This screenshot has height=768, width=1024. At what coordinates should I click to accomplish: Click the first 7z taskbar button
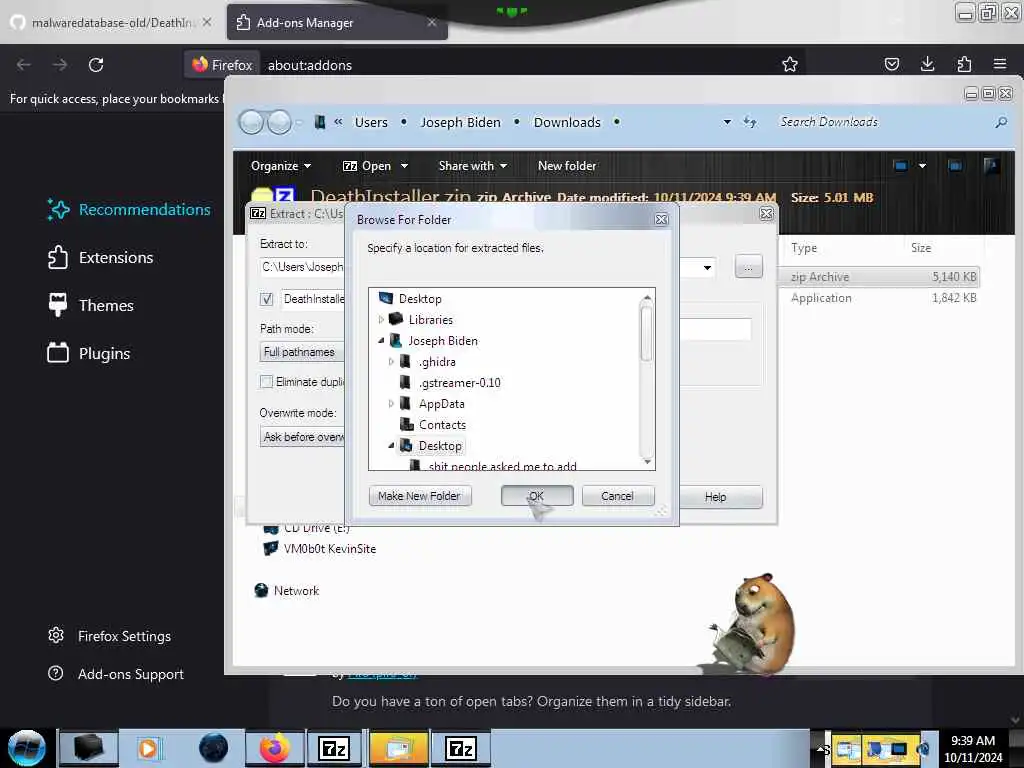point(334,748)
